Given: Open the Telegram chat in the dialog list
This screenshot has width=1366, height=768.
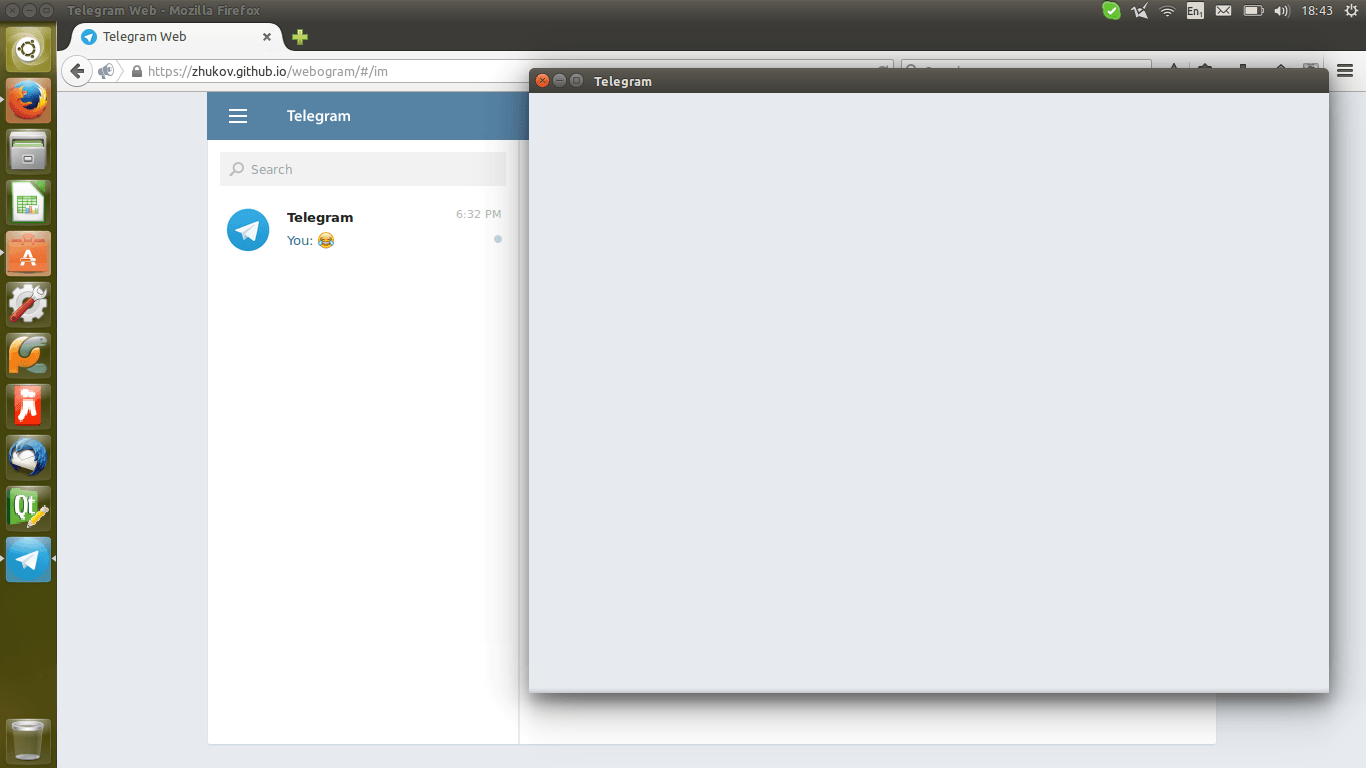Looking at the screenshot, I should (363, 229).
